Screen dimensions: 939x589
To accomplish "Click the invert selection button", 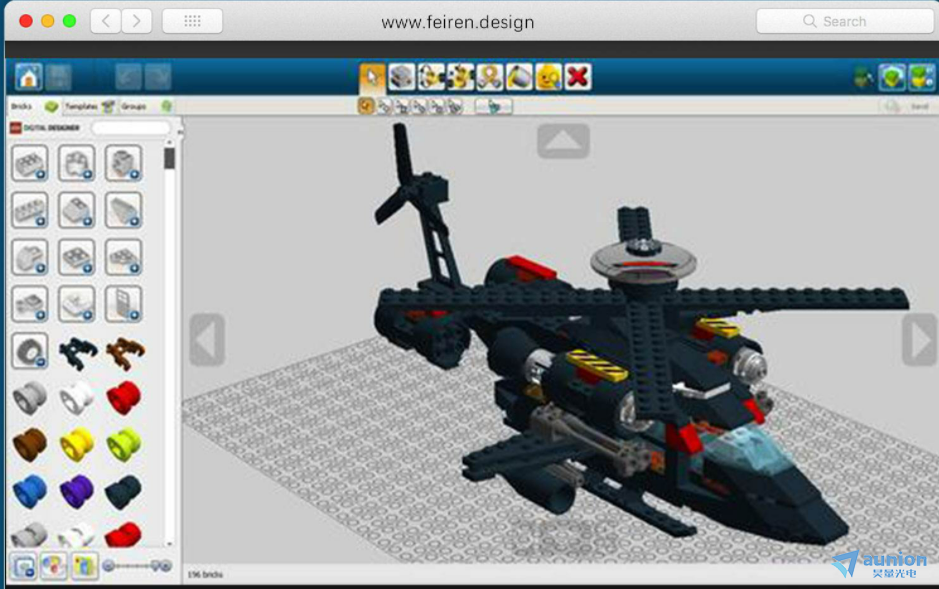I will (x=493, y=107).
